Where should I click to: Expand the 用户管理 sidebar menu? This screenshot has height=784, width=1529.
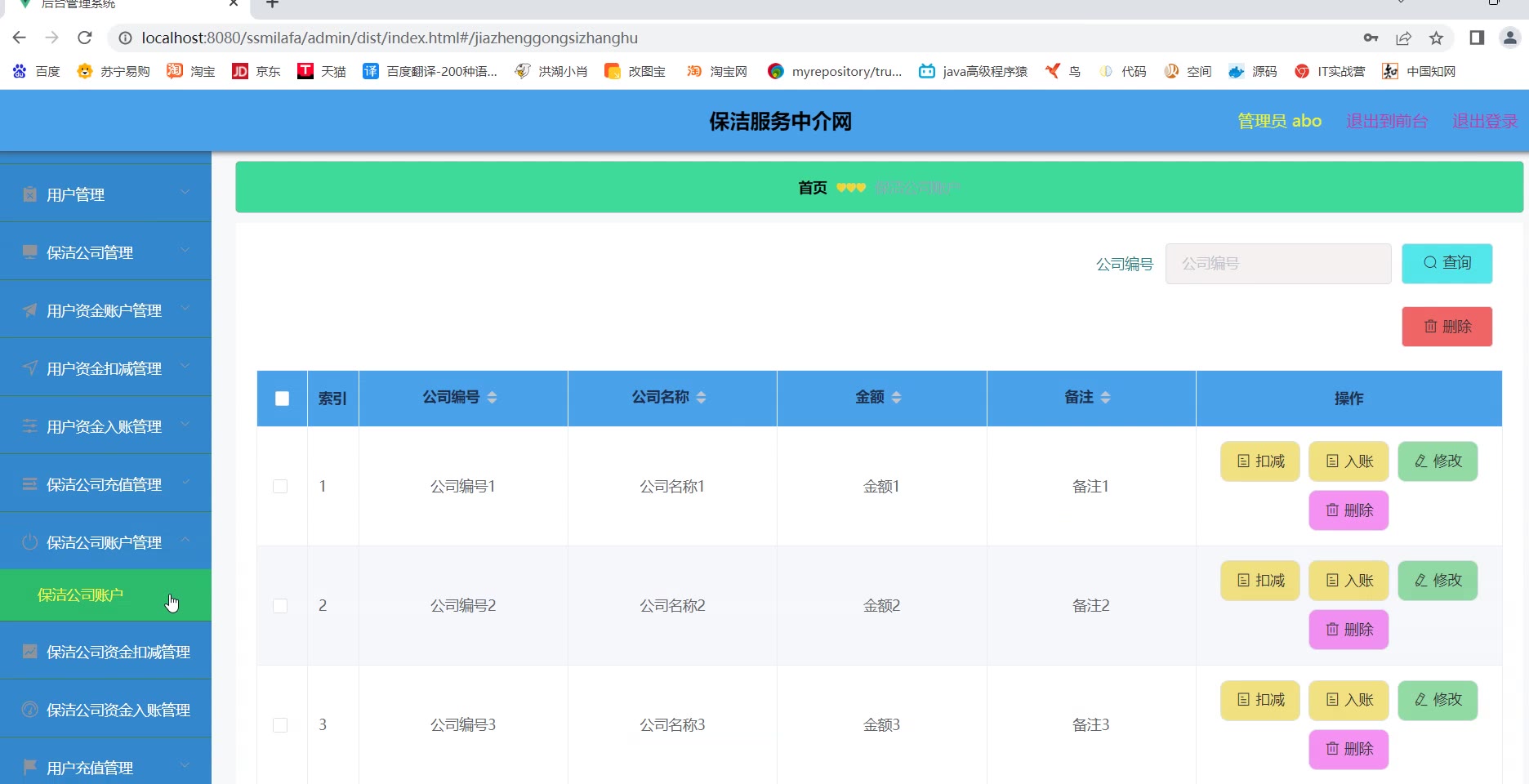[105, 194]
